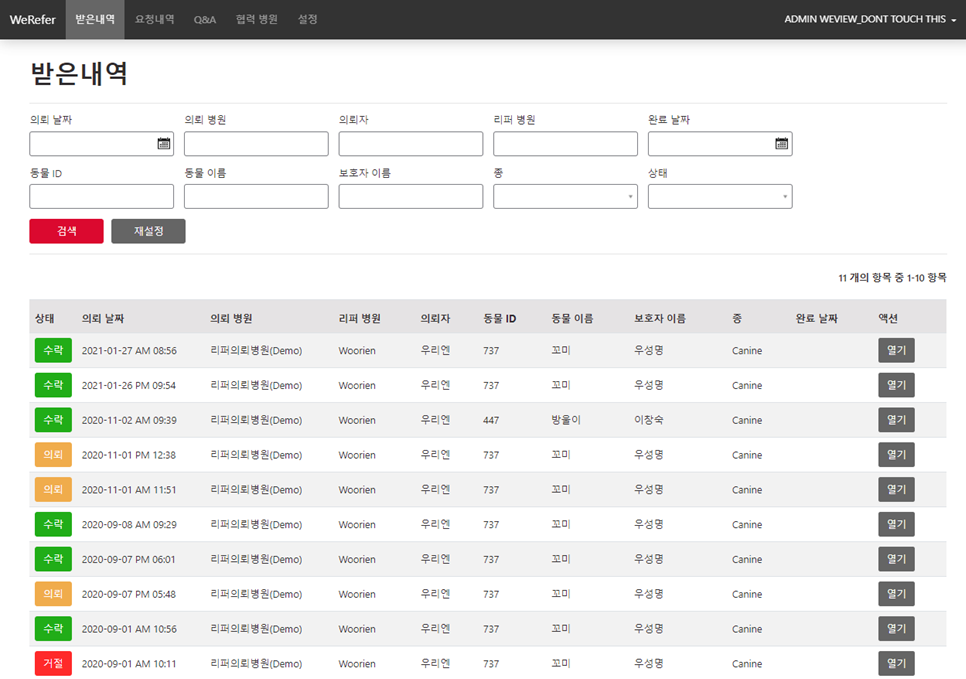Focus the 보호자 이름 input field

point(411,197)
